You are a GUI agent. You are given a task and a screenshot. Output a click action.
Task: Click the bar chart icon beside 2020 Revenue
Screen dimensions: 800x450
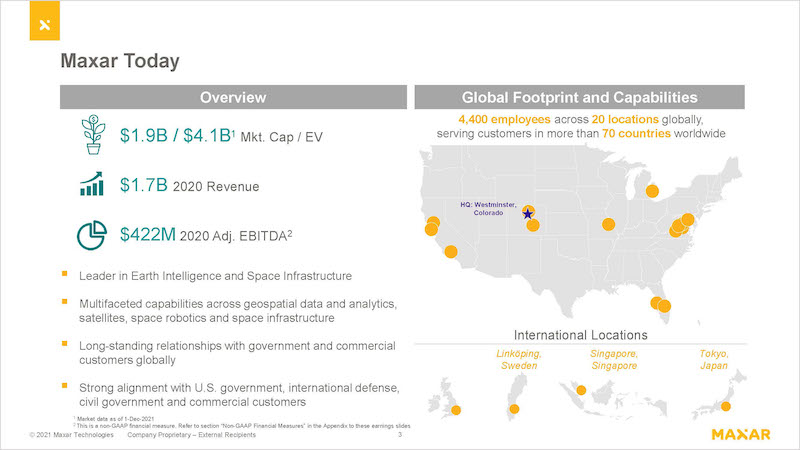click(x=92, y=184)
